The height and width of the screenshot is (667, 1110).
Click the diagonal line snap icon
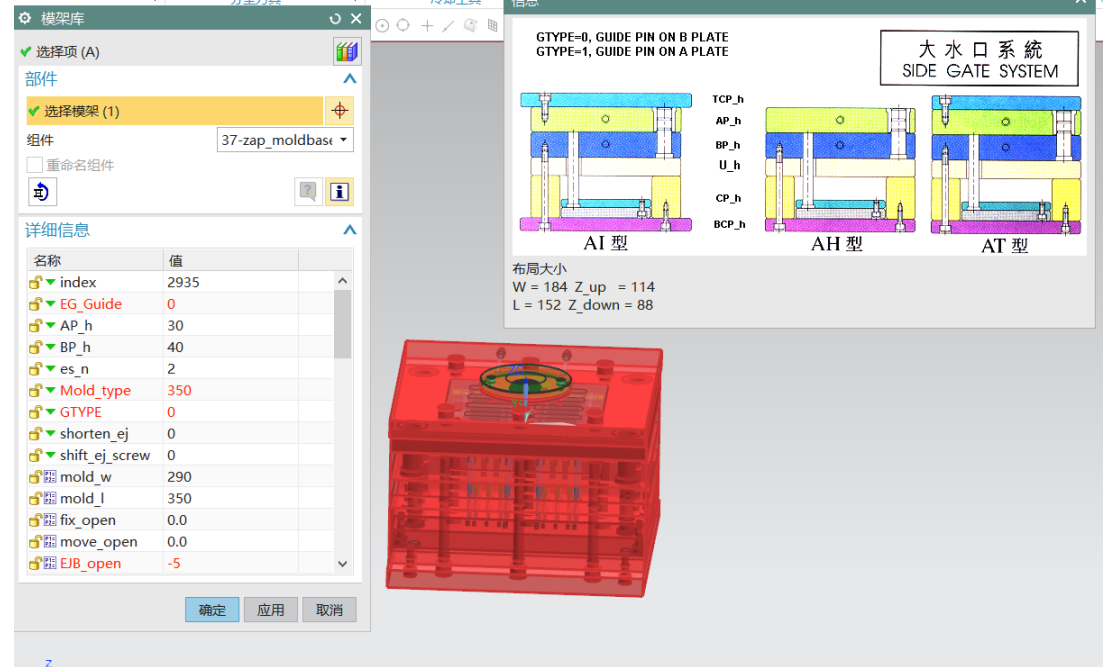click(448, 26)
